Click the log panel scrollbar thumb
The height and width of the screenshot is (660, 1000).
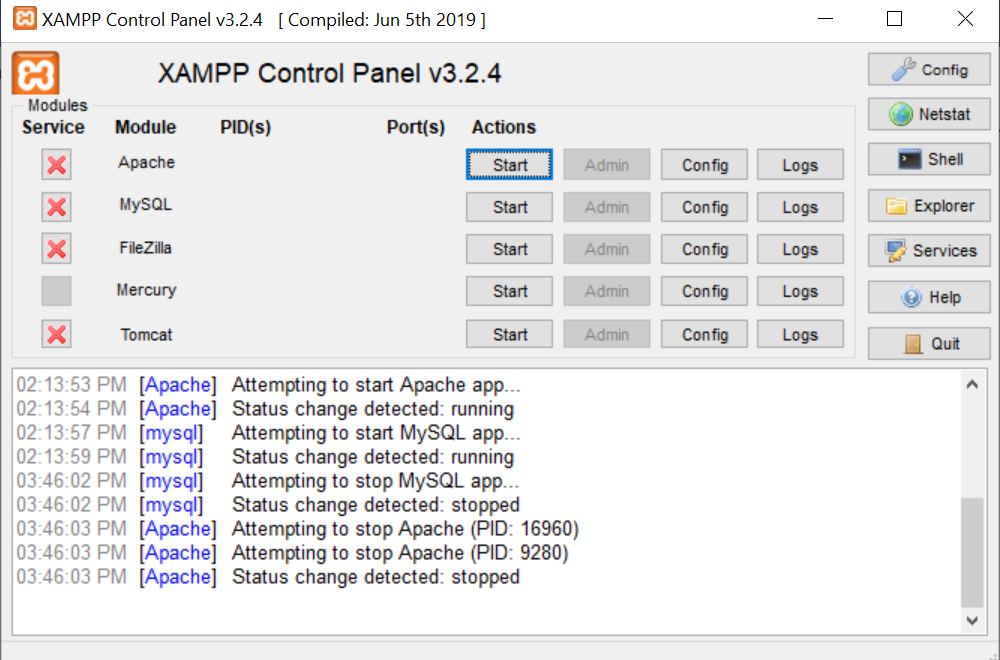972,552
